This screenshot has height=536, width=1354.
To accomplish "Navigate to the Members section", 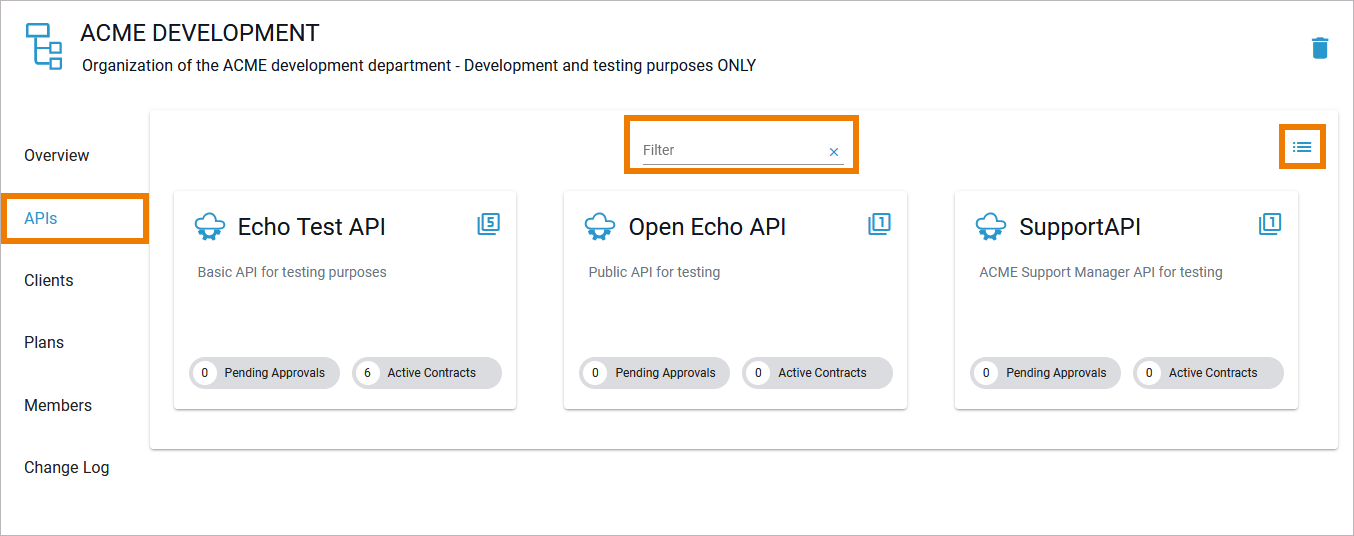I will coord(58,405).
